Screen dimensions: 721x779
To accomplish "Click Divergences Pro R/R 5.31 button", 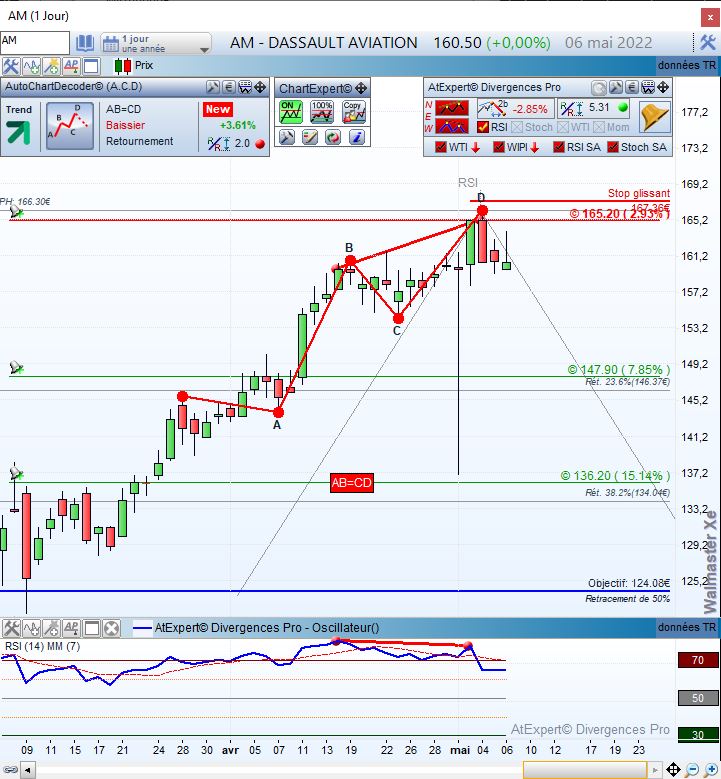I will pos(594,108).
